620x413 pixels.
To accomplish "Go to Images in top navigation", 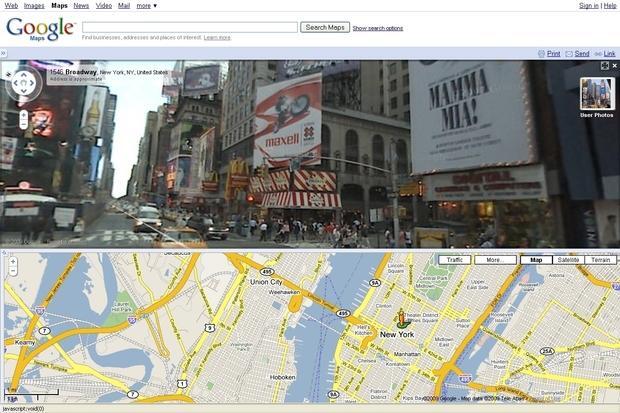I will pos(34,6).
